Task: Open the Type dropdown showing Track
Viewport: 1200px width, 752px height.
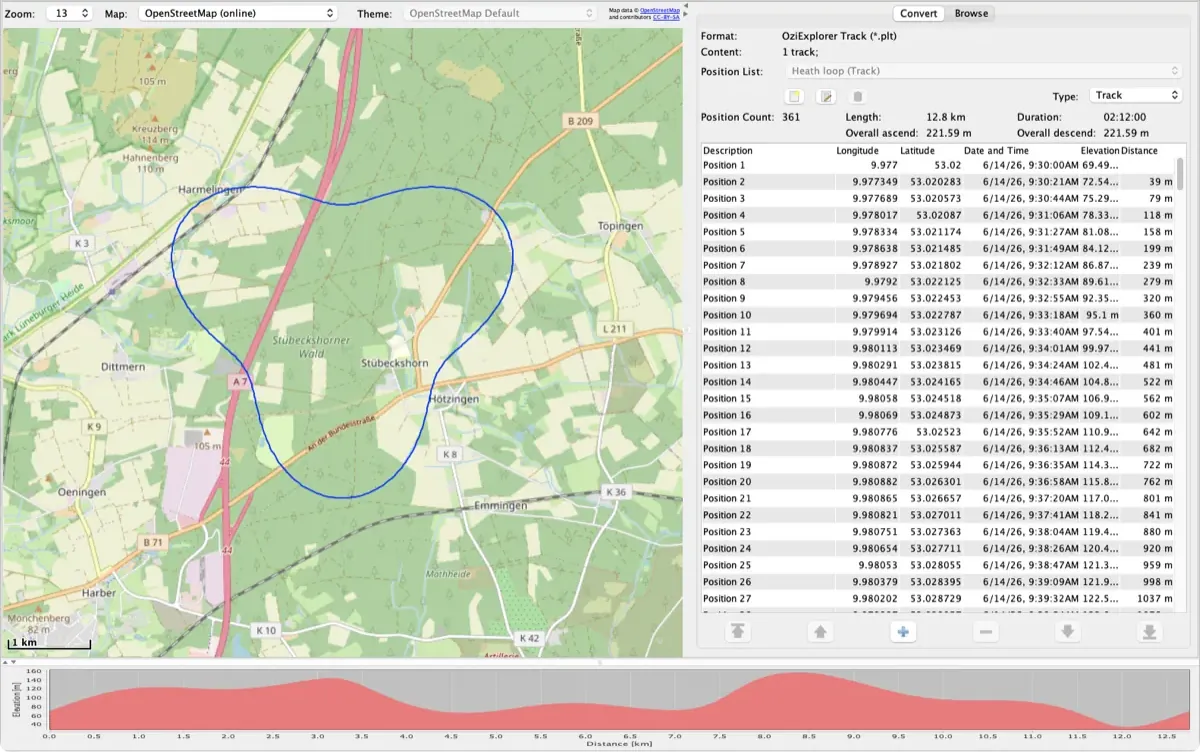Action: tap(1135, 95)
